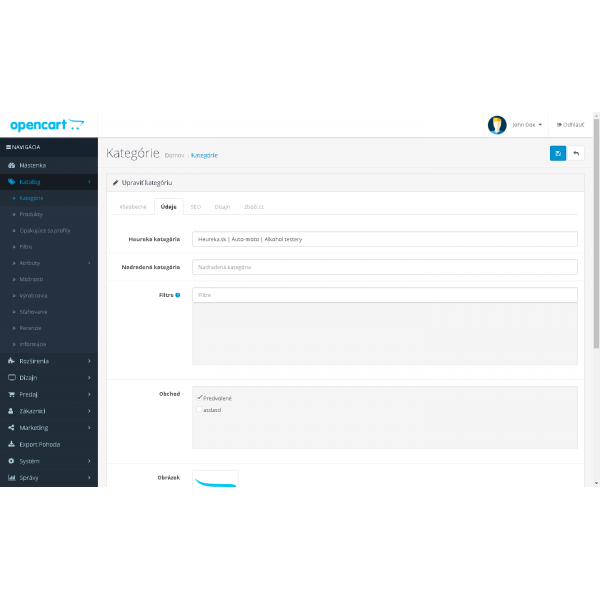The height and width of the screenshot is (600, 600).
Task: Click the Nadradená kategória input field
Action: point(385,267)
